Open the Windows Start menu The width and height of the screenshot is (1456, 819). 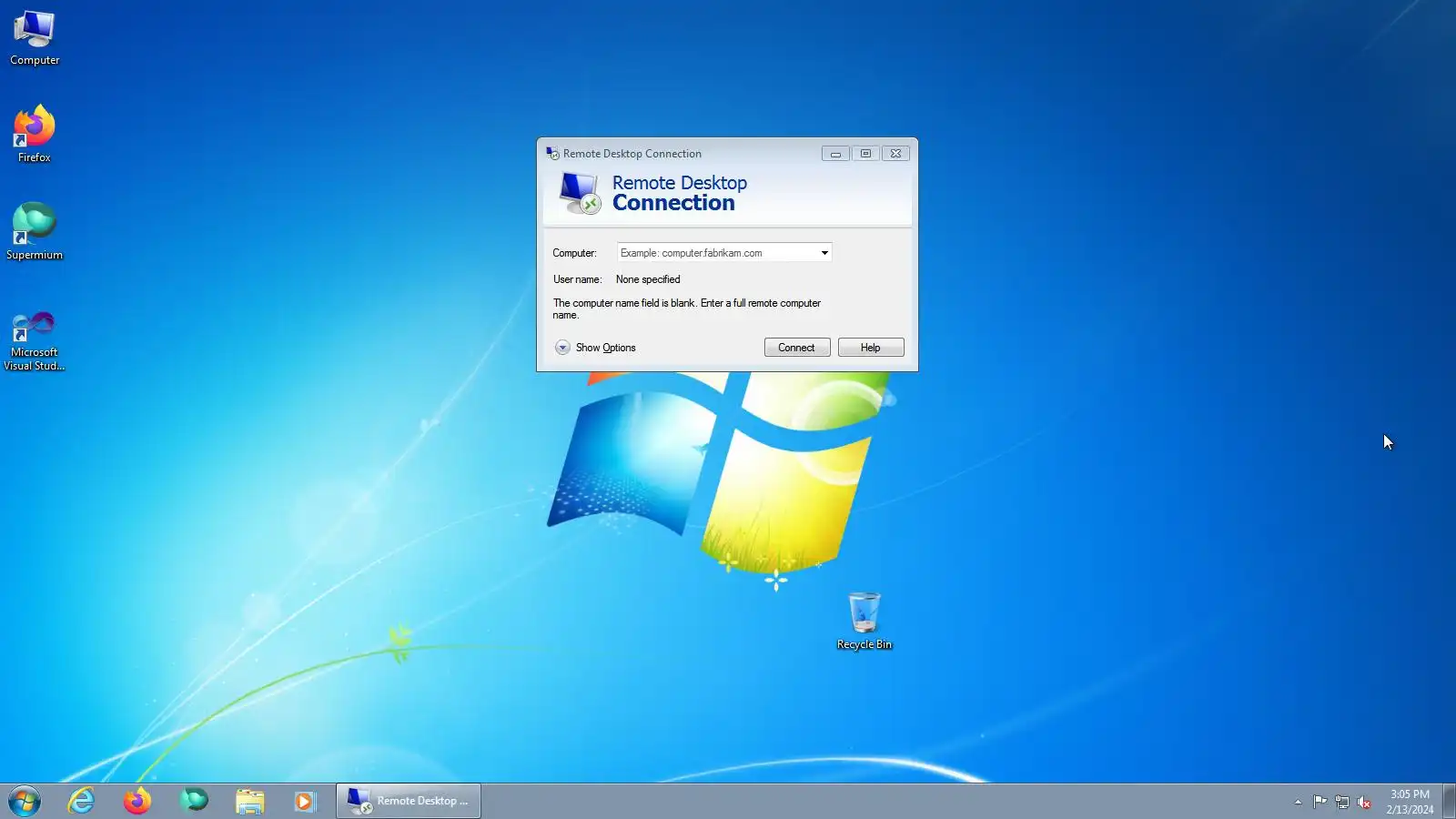(x=25, y=801)
